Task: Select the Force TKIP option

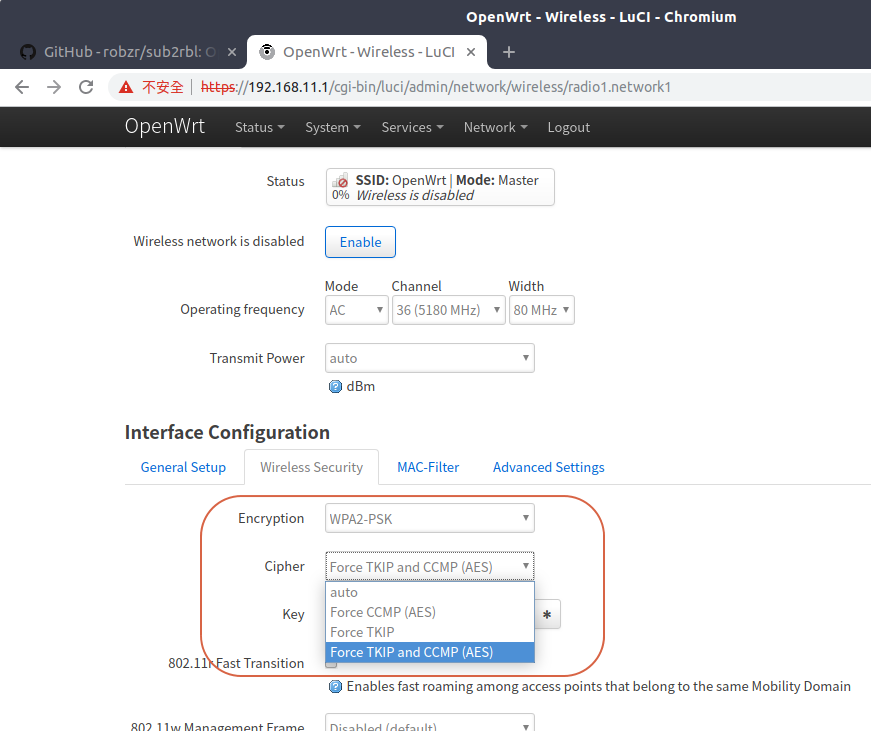Action: tap(430, 632)
